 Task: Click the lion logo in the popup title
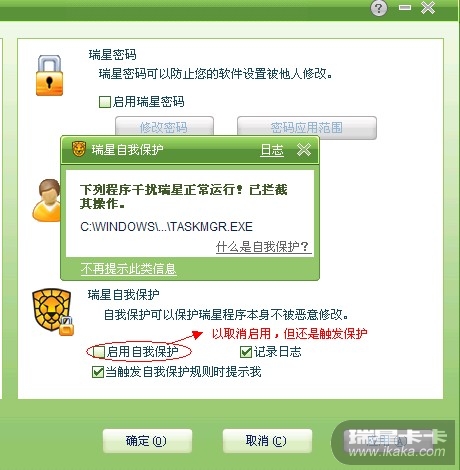click(x=79, y=149)
